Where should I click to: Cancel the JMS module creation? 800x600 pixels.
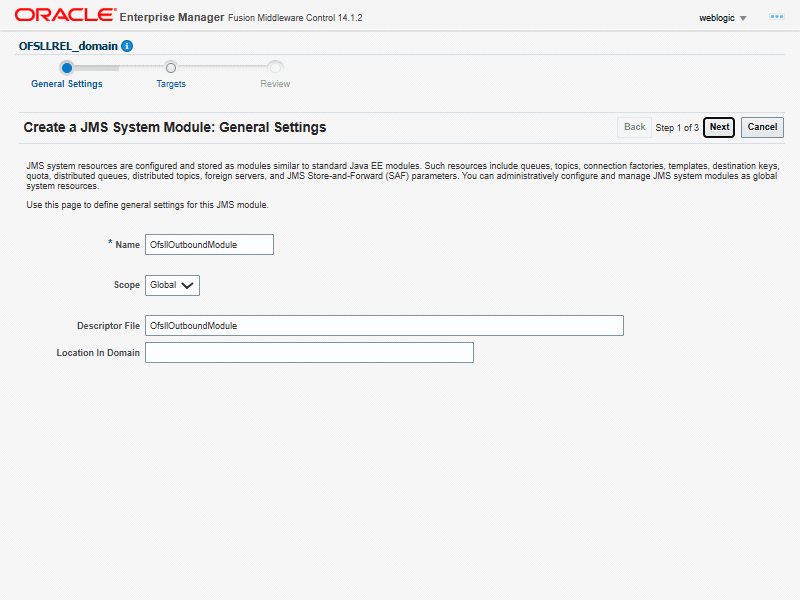point(762,127)
